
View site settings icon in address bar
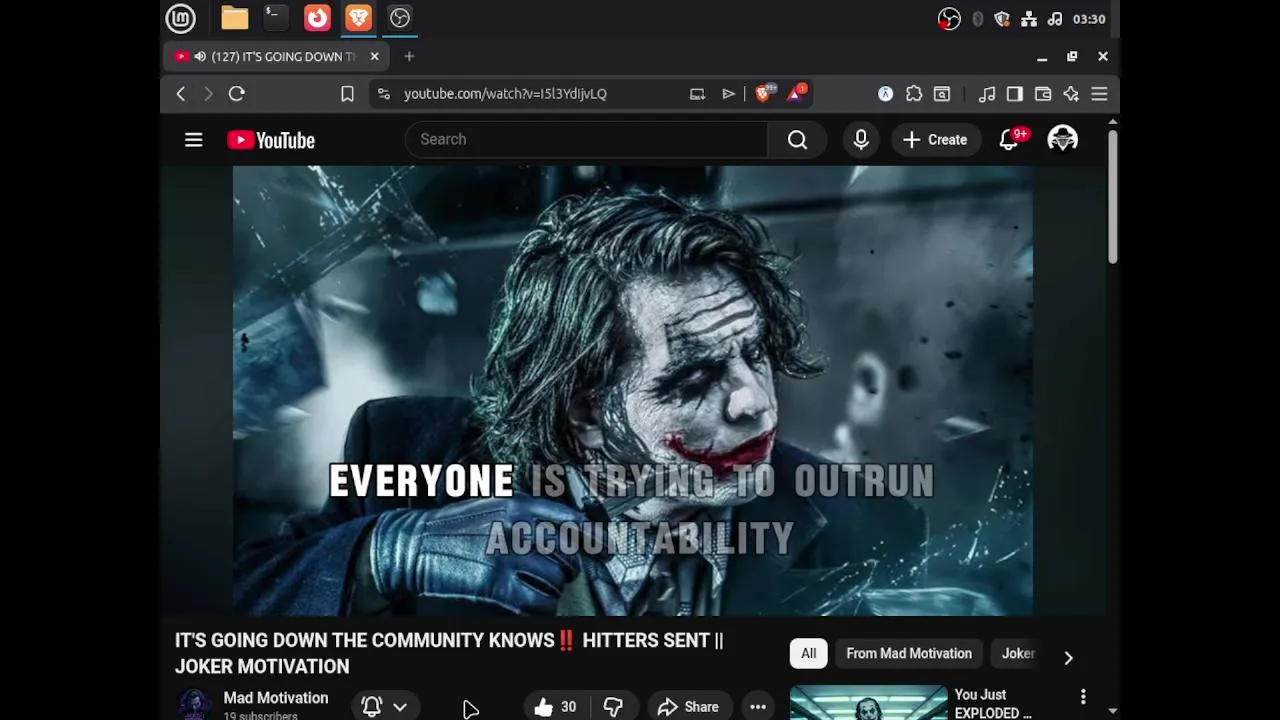coord(384,94)
